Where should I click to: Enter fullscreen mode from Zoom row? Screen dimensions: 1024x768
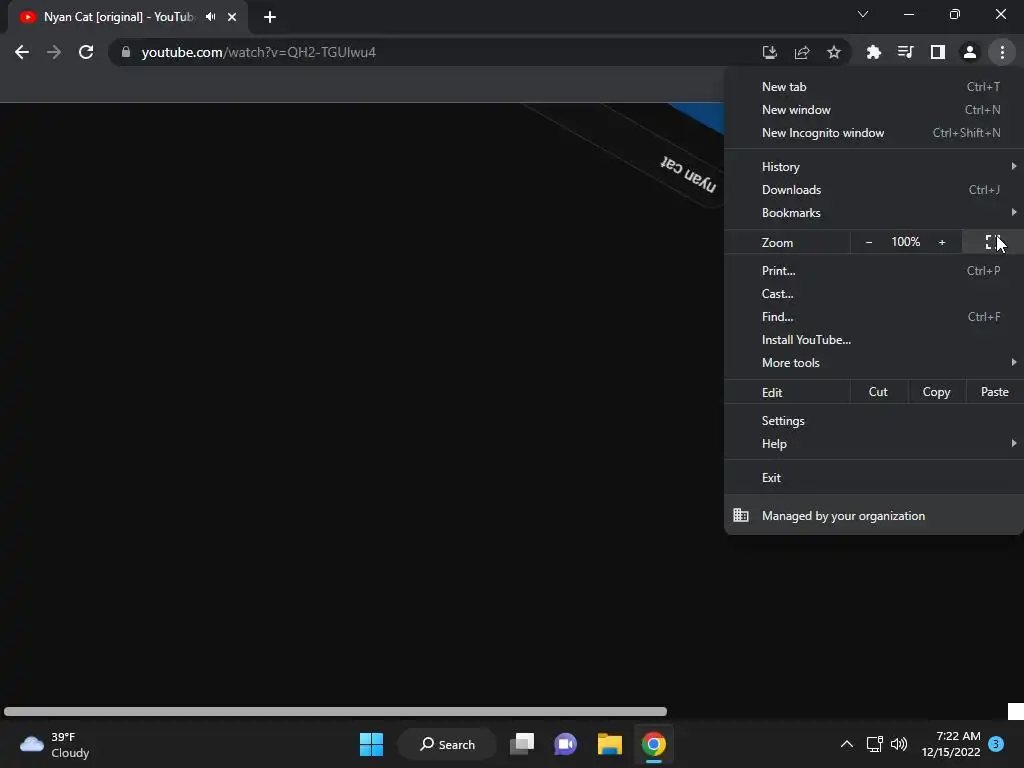993,242
